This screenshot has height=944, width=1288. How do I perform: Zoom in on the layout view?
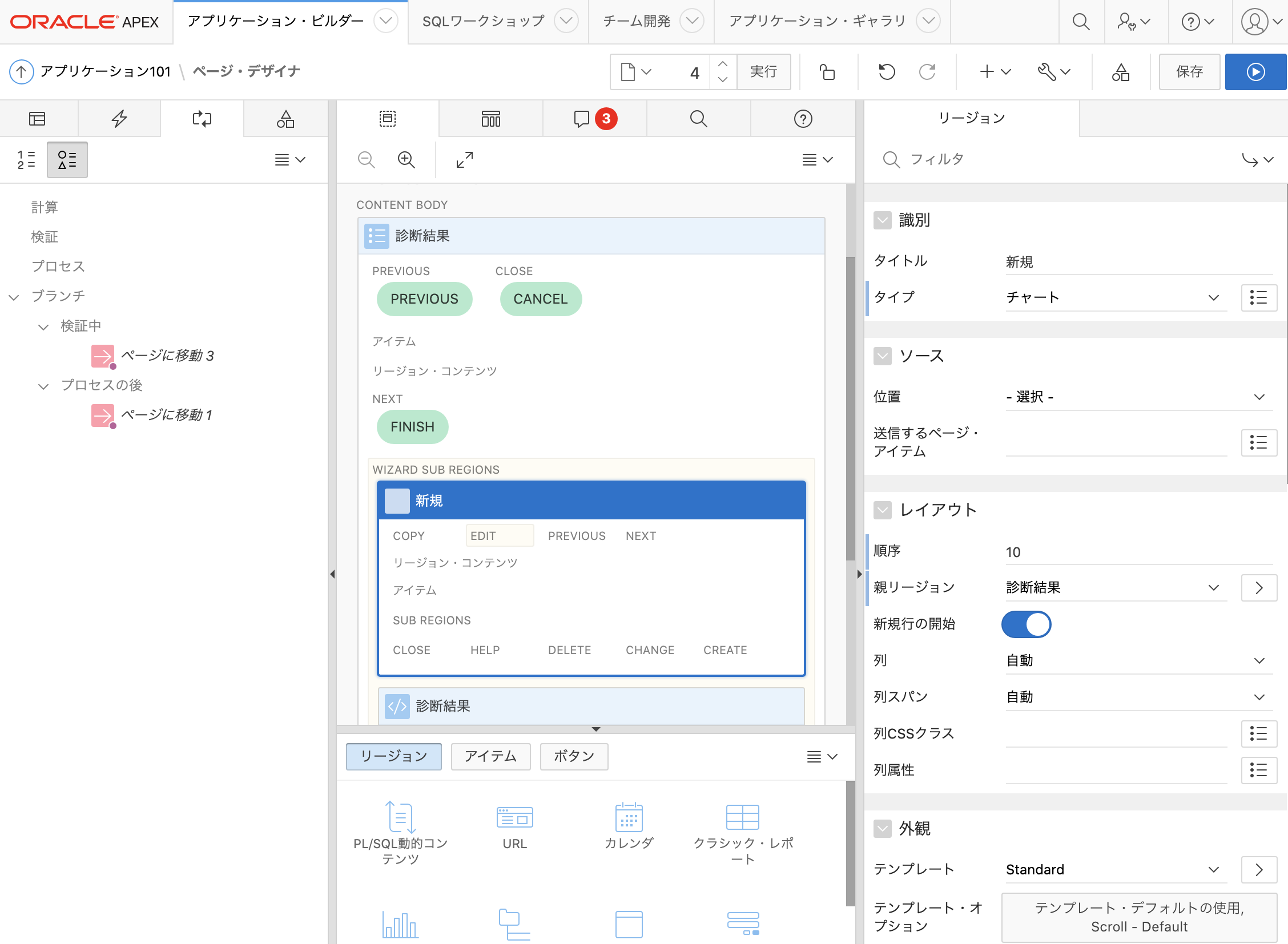(x=406, y=160)
